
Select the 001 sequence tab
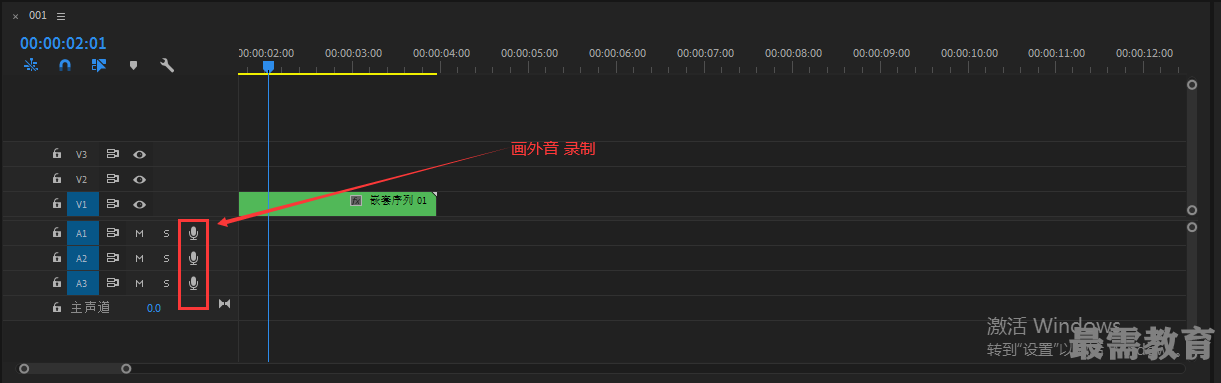(38, 16)
